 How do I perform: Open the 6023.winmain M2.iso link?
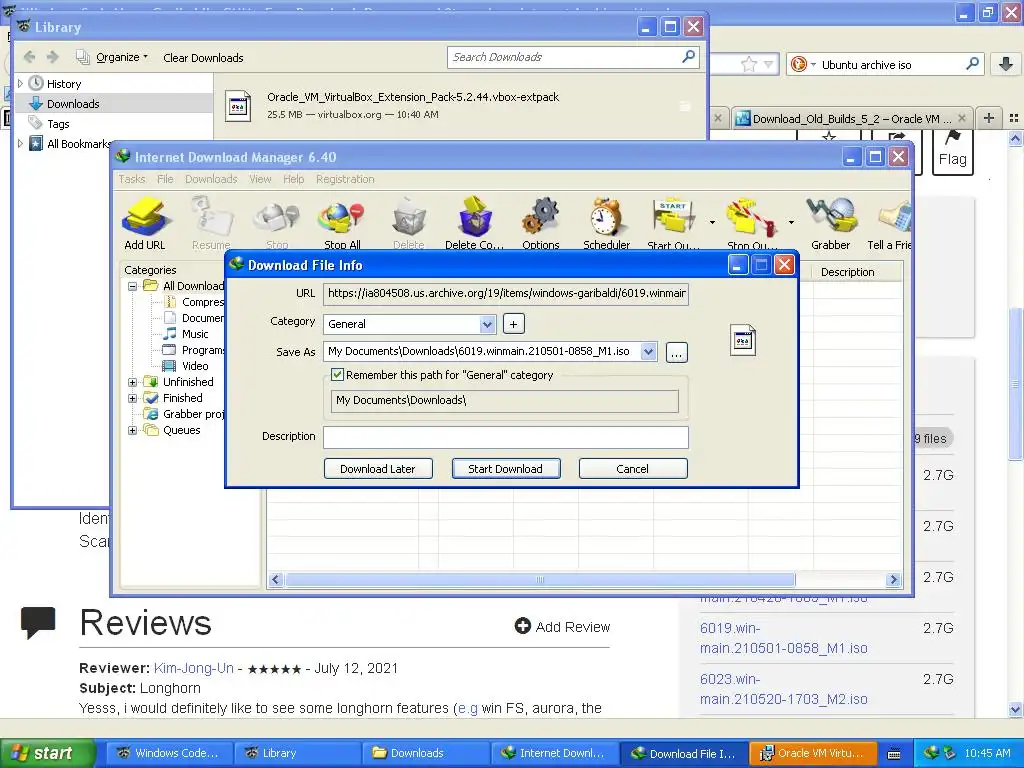(784, 689)
